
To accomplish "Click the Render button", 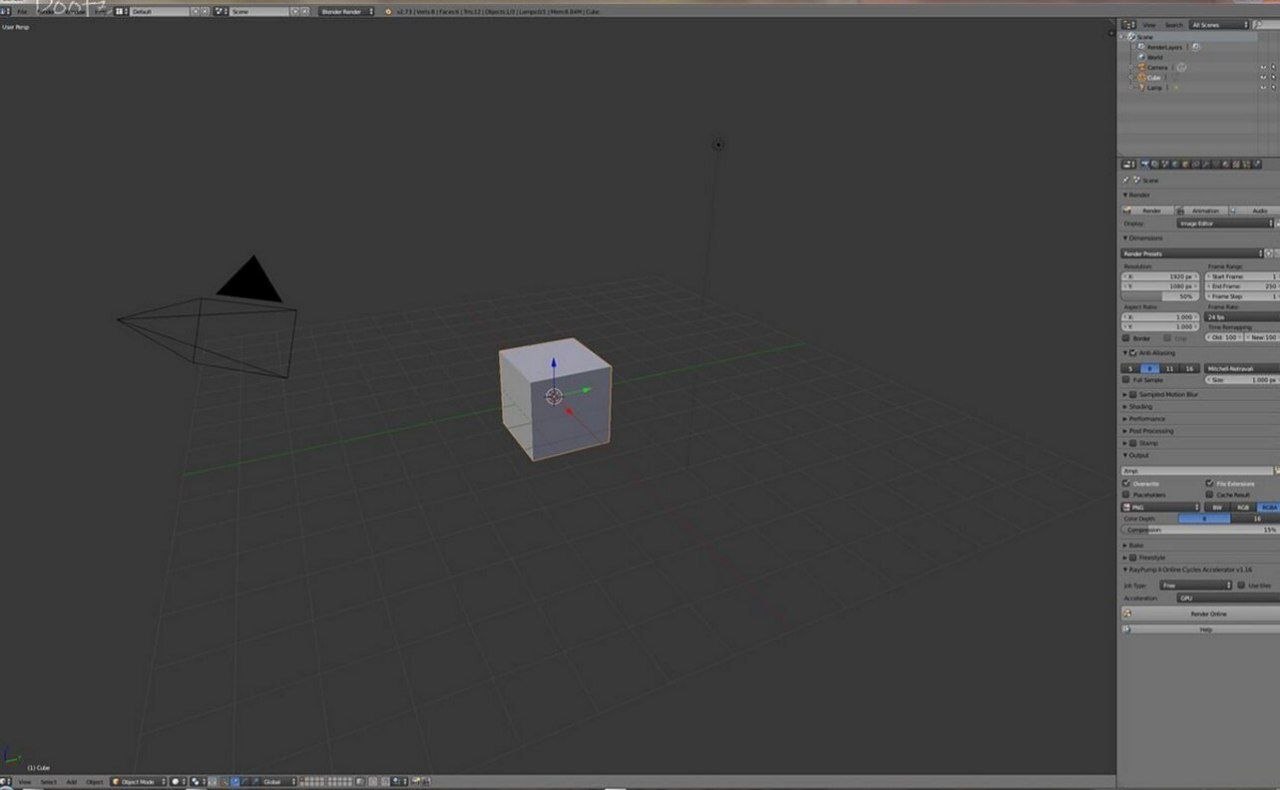I will coord(1146,211).
